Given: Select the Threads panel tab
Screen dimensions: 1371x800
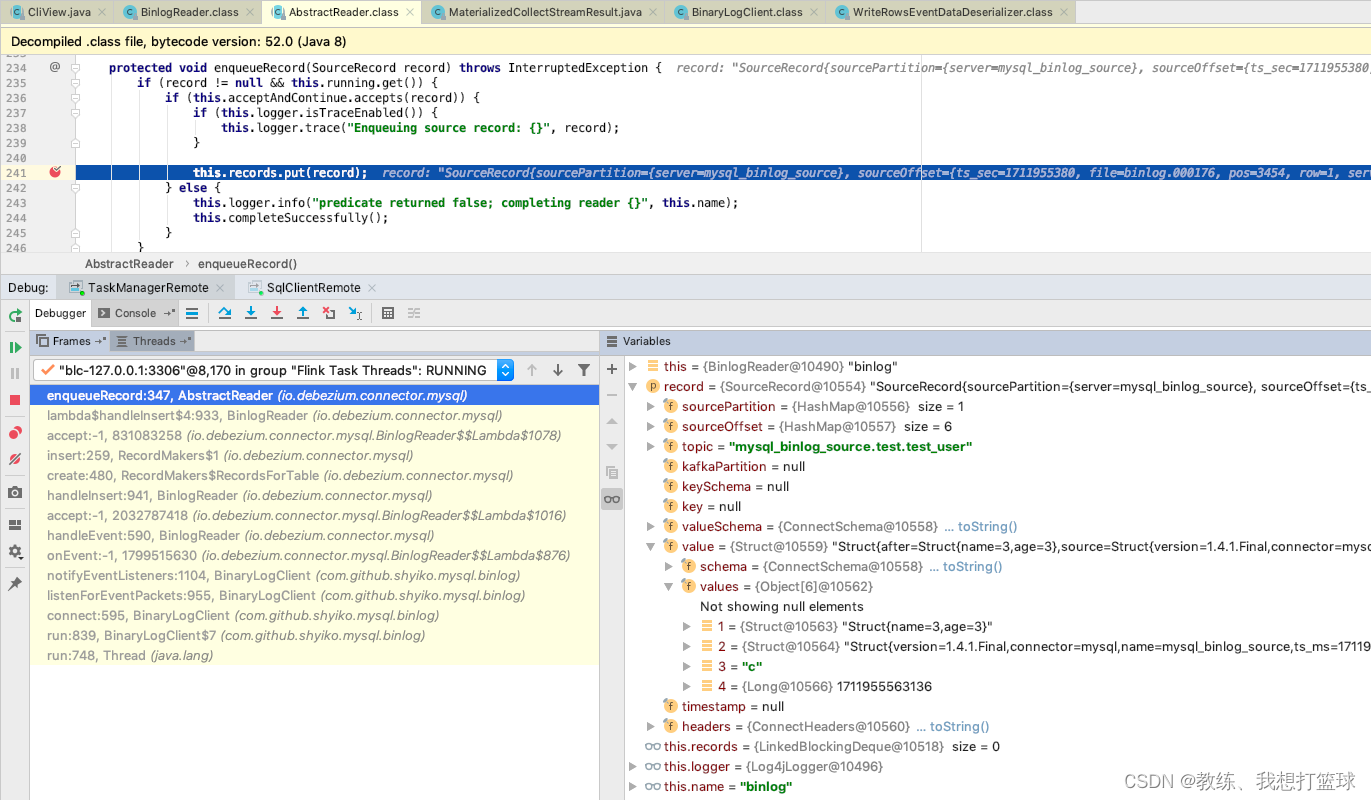Looking at the screenshot, I should click(x=153, y=341).
